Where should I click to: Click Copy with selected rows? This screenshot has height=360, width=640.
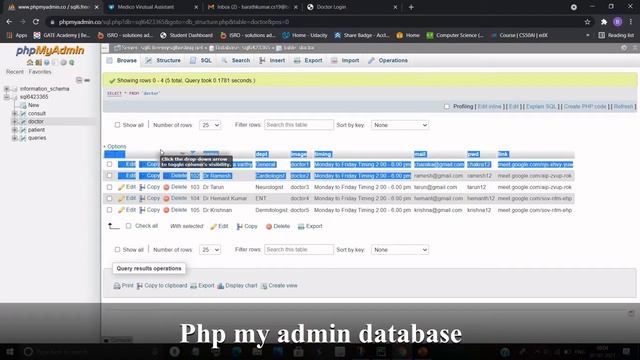click(x=247, y=226)
